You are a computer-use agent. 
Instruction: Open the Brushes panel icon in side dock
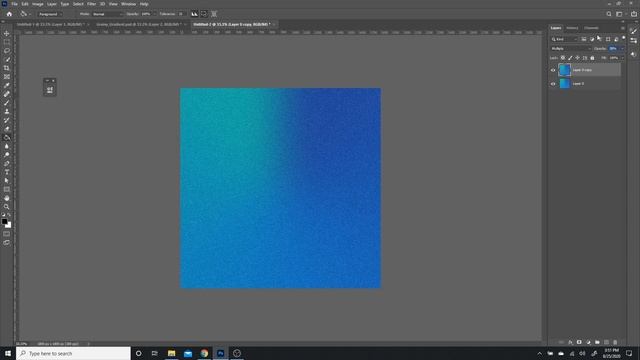click(x=633, y=31)
